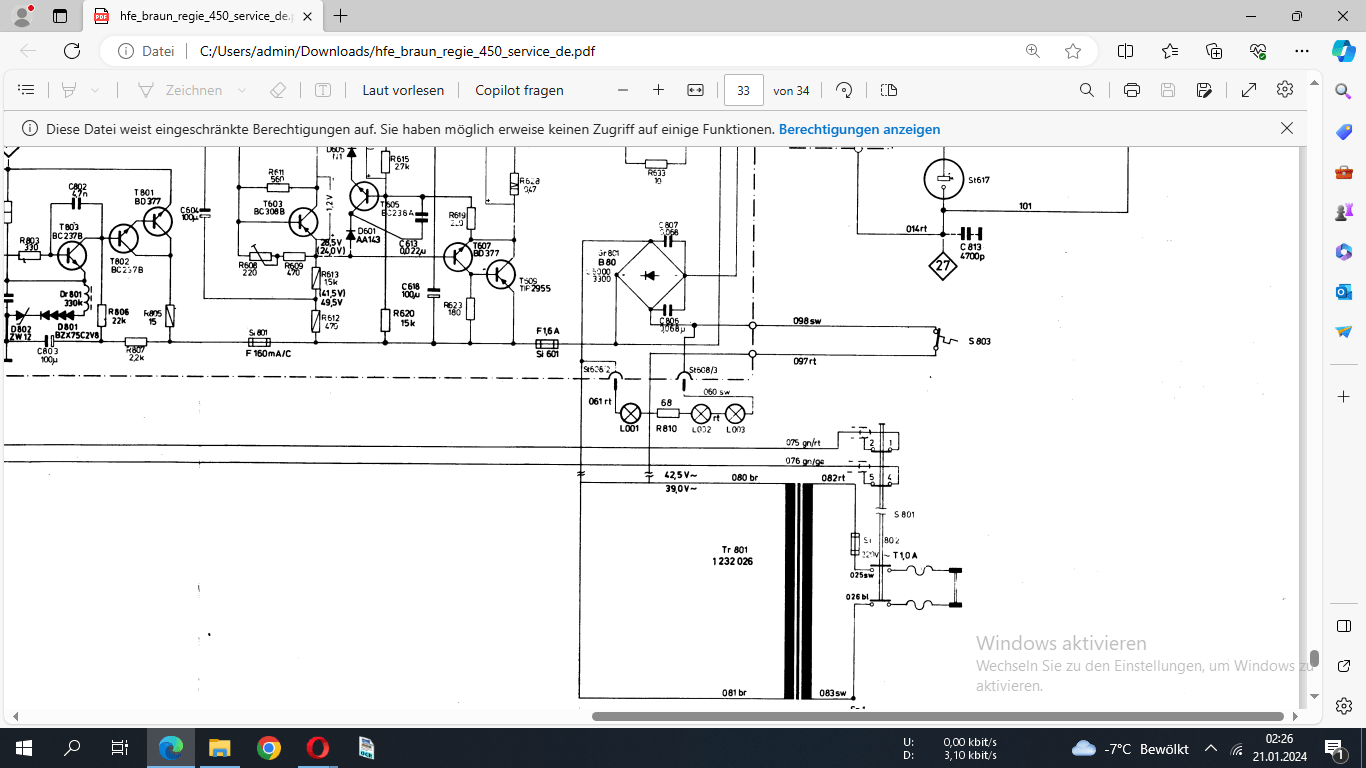Start Laut vorlesen read aloud
This screenshot has width=1366, height=768.
403,90
